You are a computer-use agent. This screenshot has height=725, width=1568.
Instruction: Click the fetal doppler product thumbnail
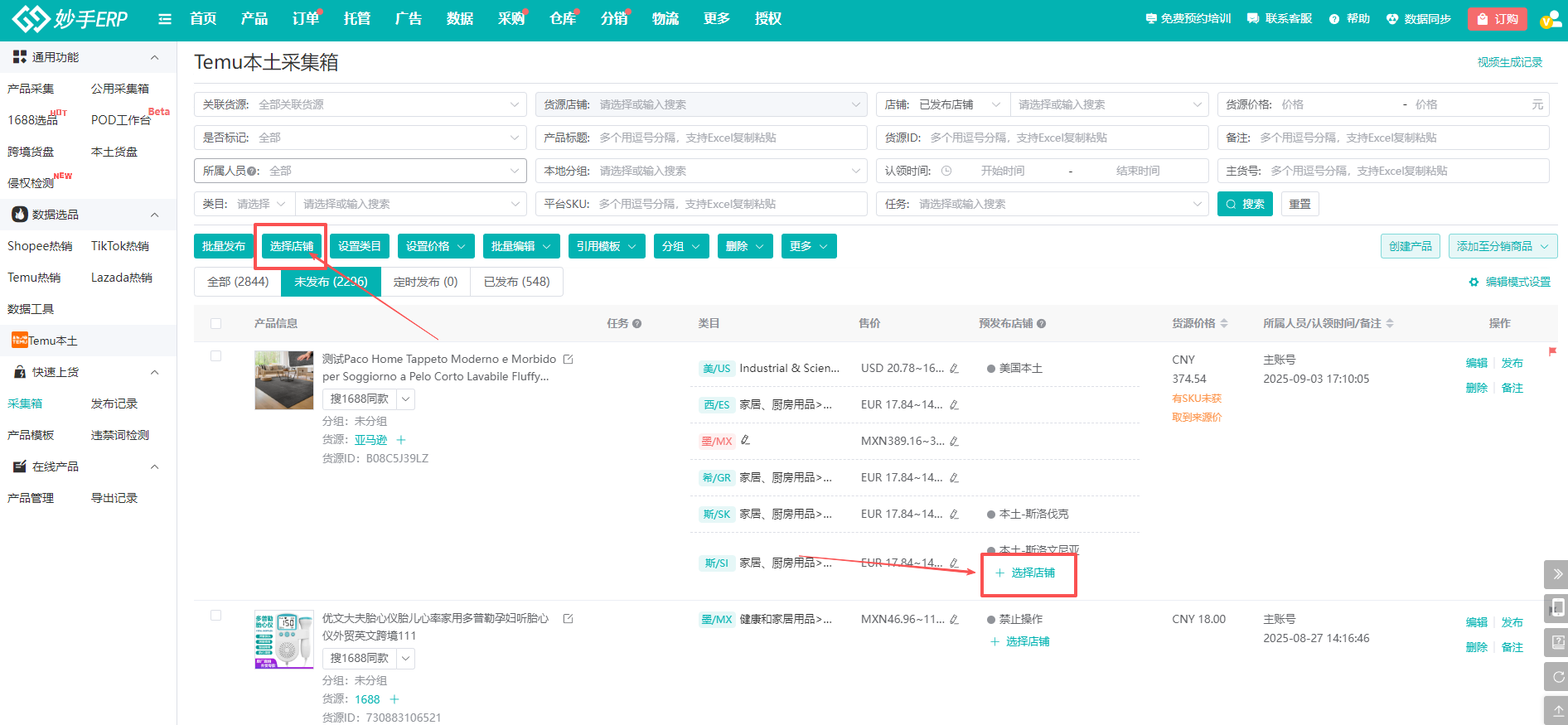(x=284, y=639)
